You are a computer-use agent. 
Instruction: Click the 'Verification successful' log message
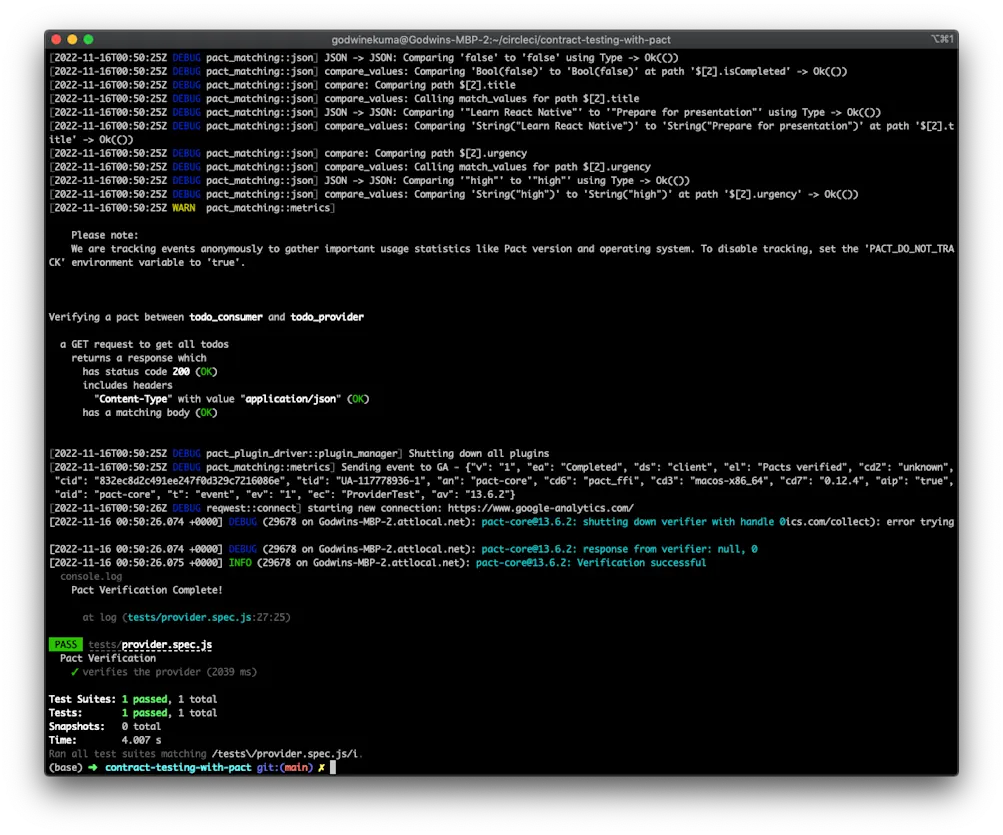[642, 562]
